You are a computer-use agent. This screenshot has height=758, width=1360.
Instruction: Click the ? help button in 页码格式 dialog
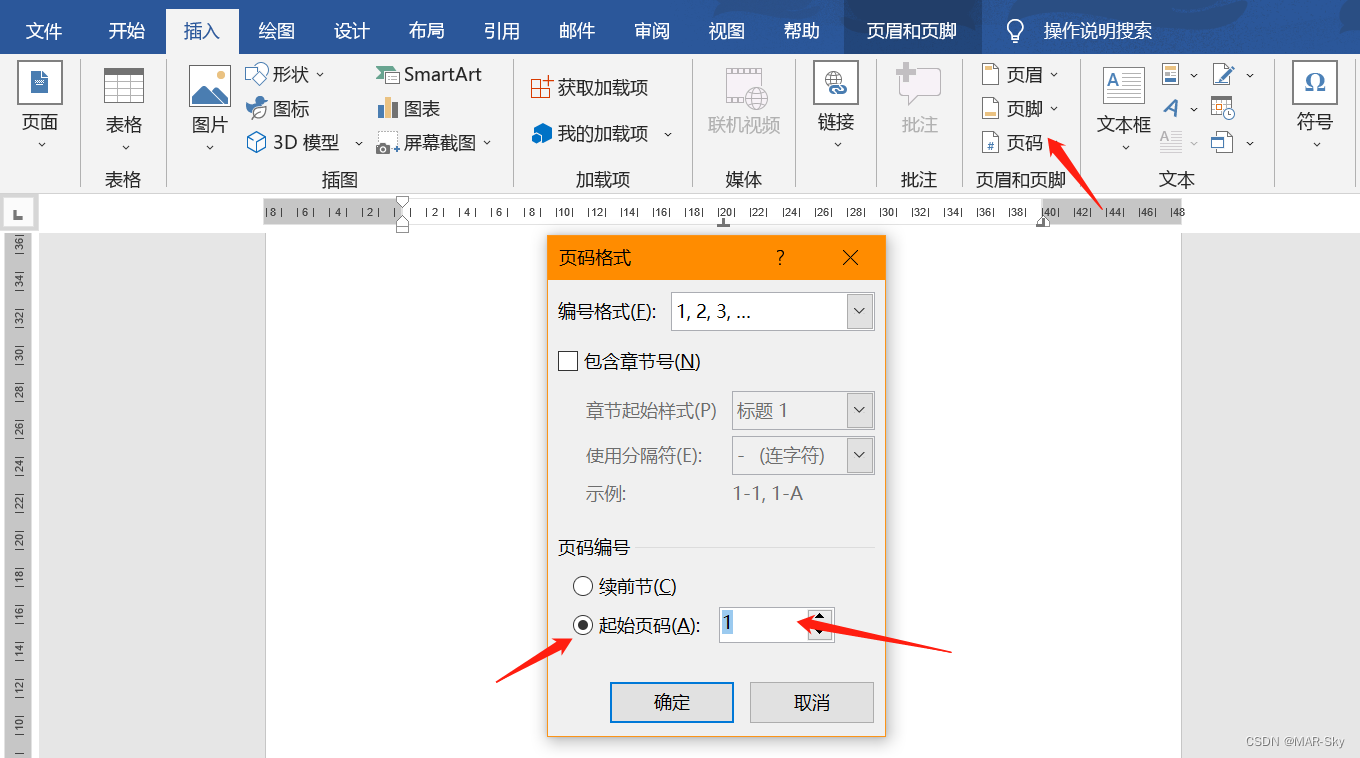(780, 258)
